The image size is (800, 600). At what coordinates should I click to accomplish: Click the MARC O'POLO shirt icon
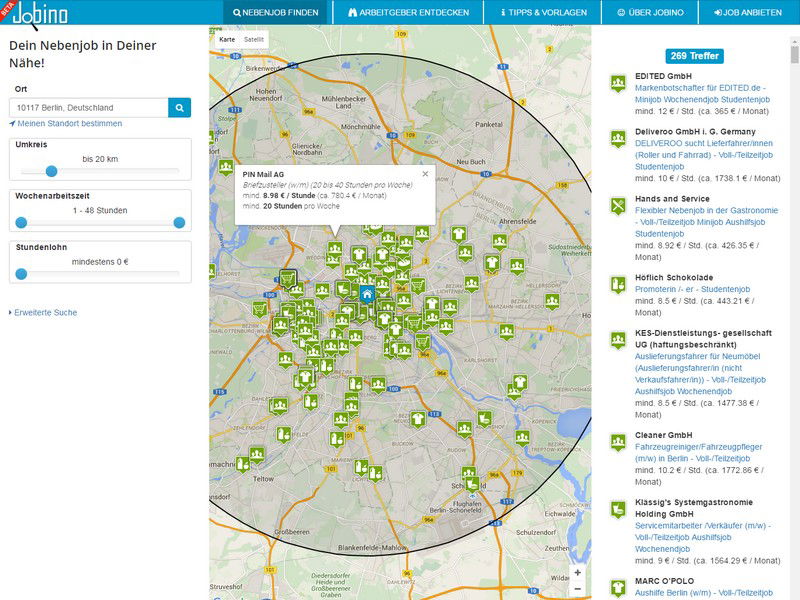tap(618, 588)
